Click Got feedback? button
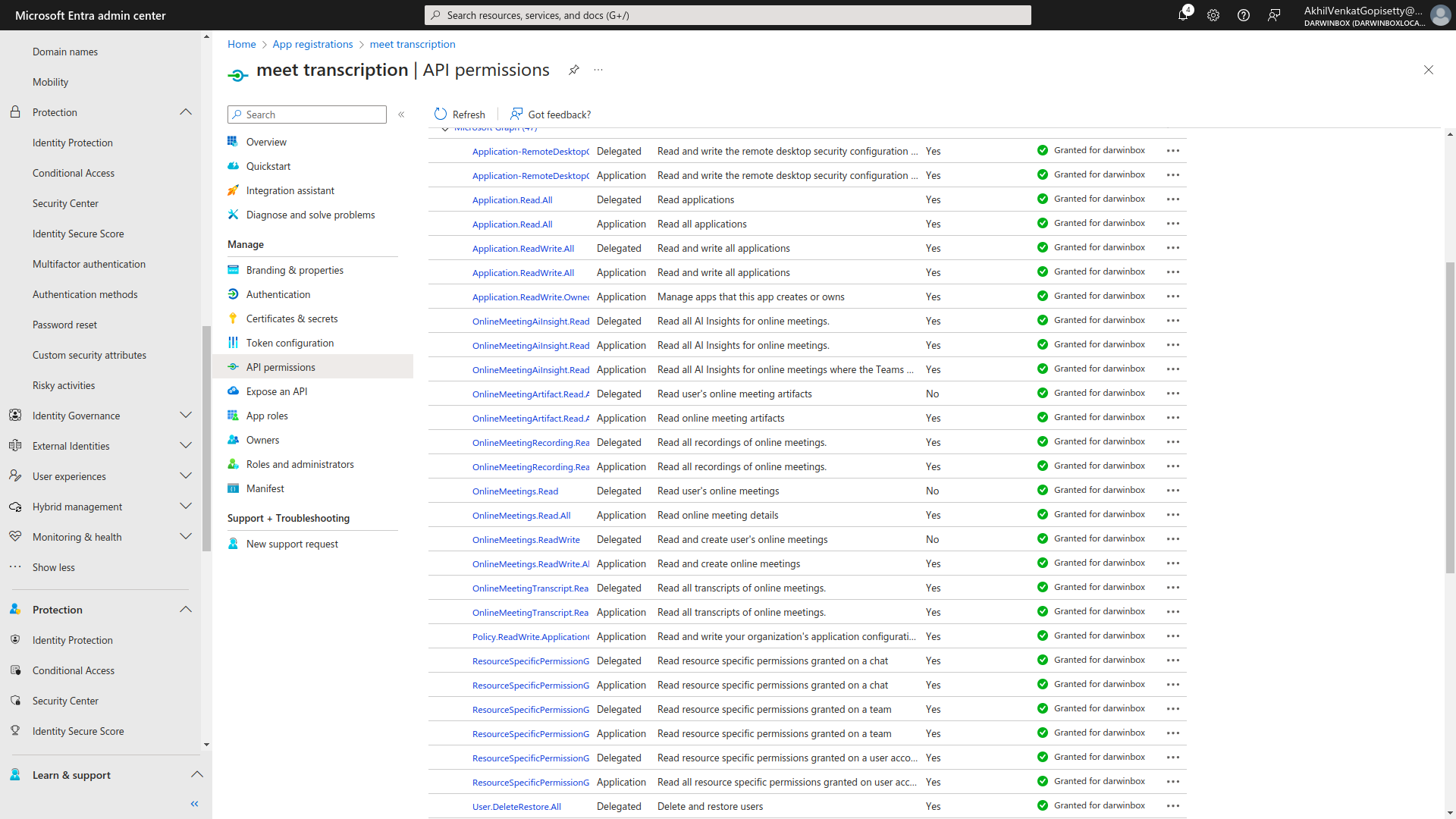Screen dimensions: 1456x819 coord(551,115)
